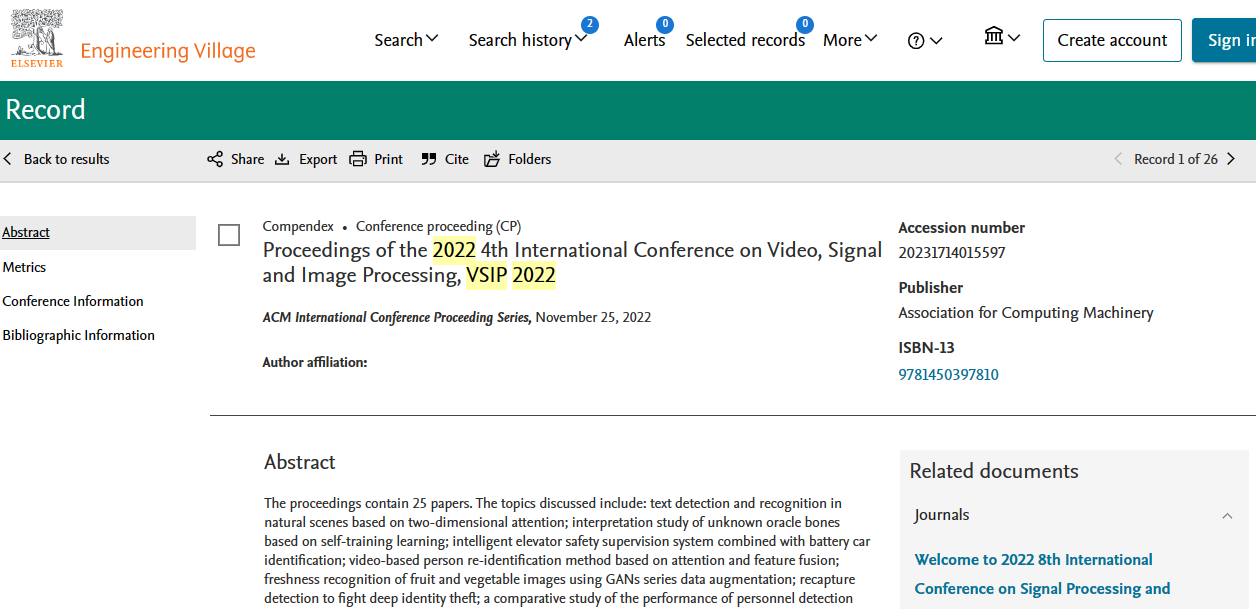1256x609 pixels.
Task: Click the Sign in button
Action: click(x=1225, y=41)
